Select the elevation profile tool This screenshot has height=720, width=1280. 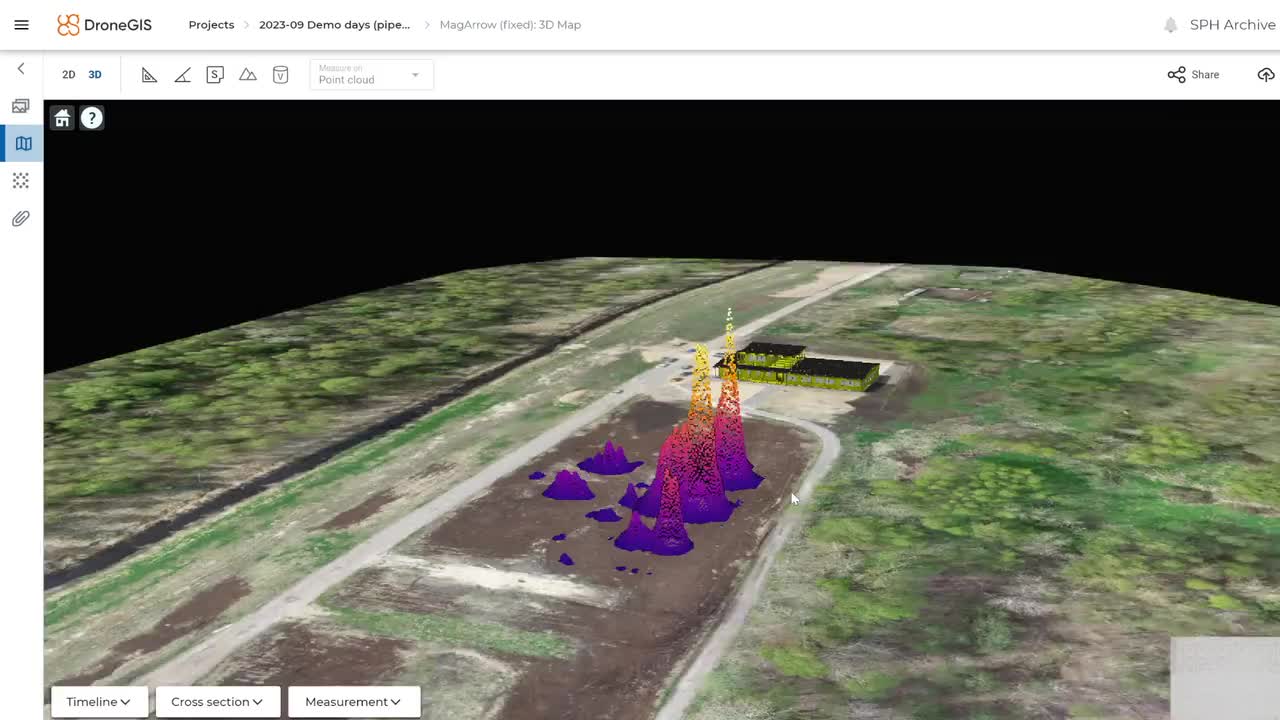(x=247, y=74)
